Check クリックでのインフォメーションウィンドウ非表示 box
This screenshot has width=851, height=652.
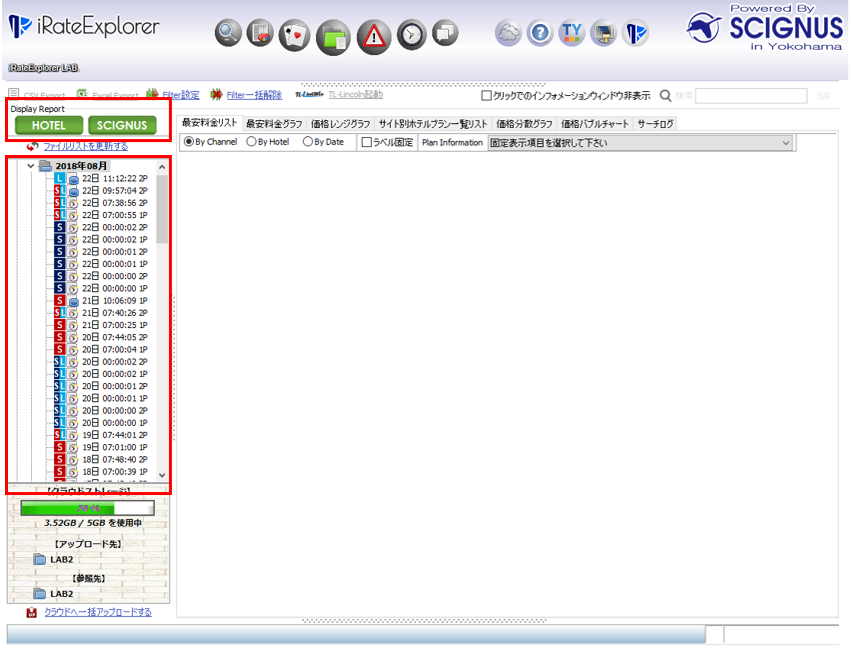click(x=487, y=96)
